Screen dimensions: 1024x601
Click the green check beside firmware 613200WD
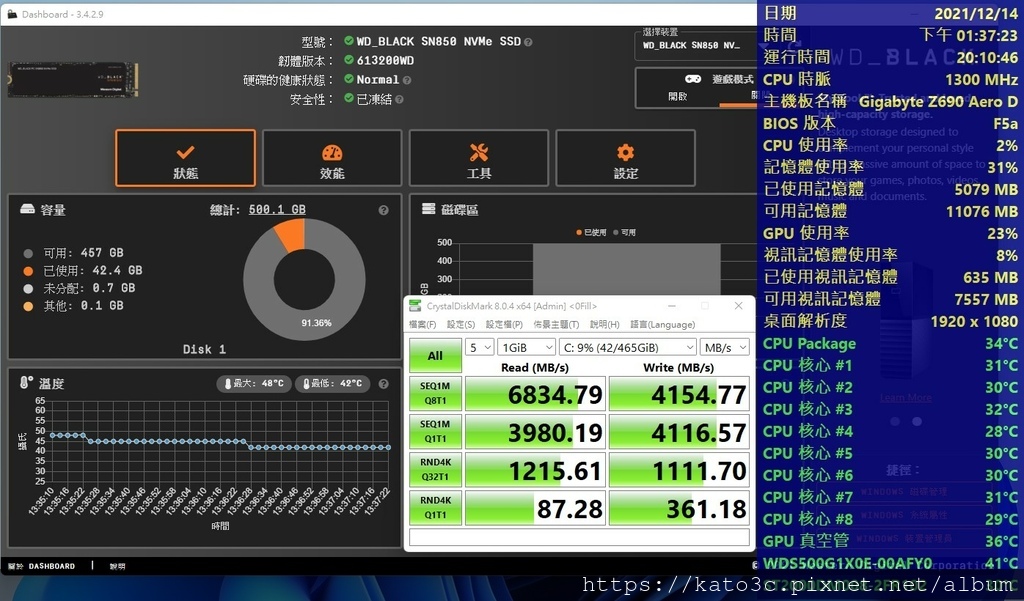(x=349, y=60)
